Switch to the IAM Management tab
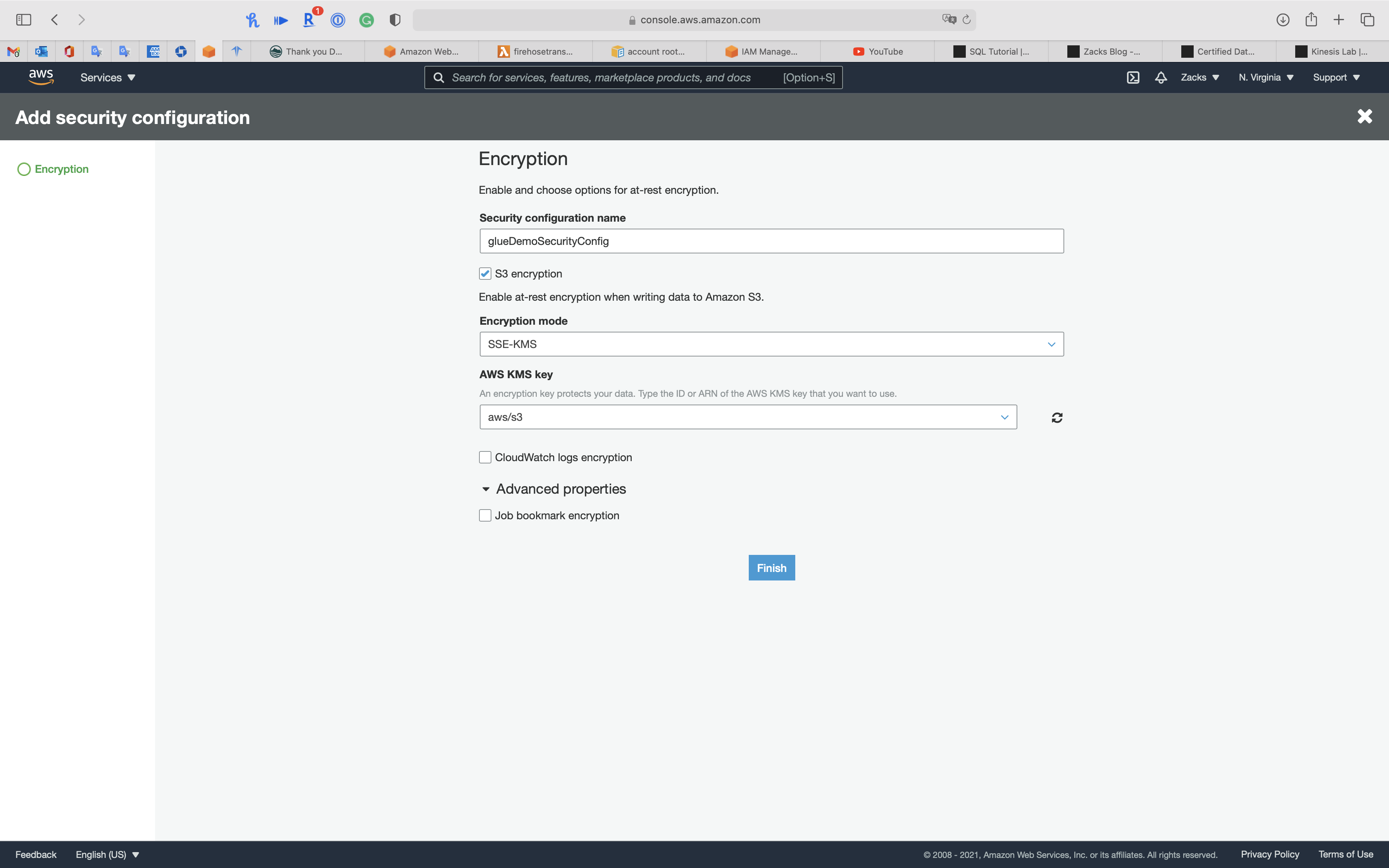1389x868 pixels. point(763,52)
